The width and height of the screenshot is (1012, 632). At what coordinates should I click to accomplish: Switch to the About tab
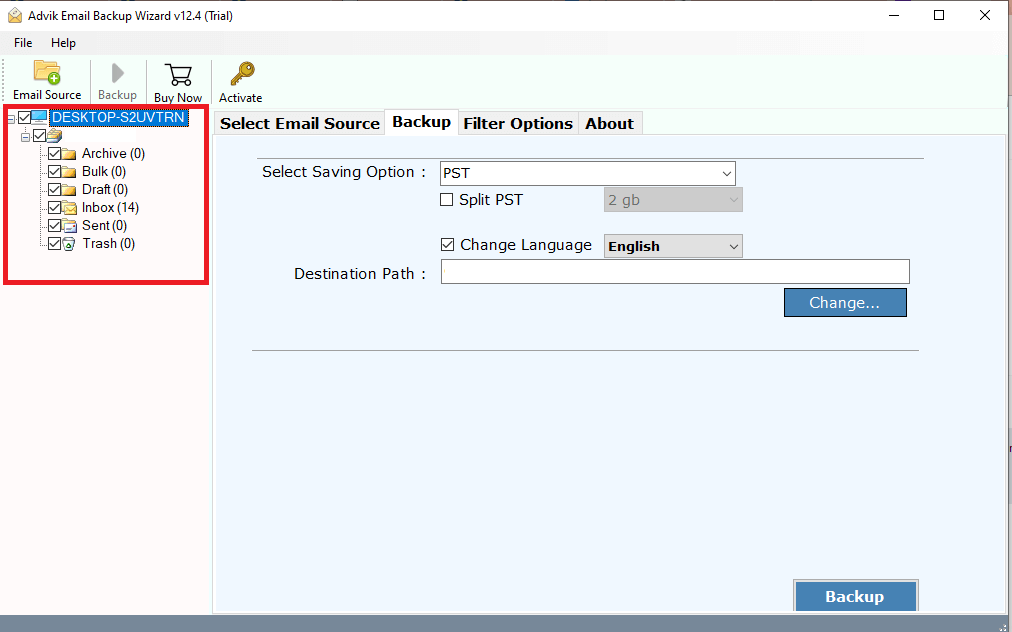point(610,123)
